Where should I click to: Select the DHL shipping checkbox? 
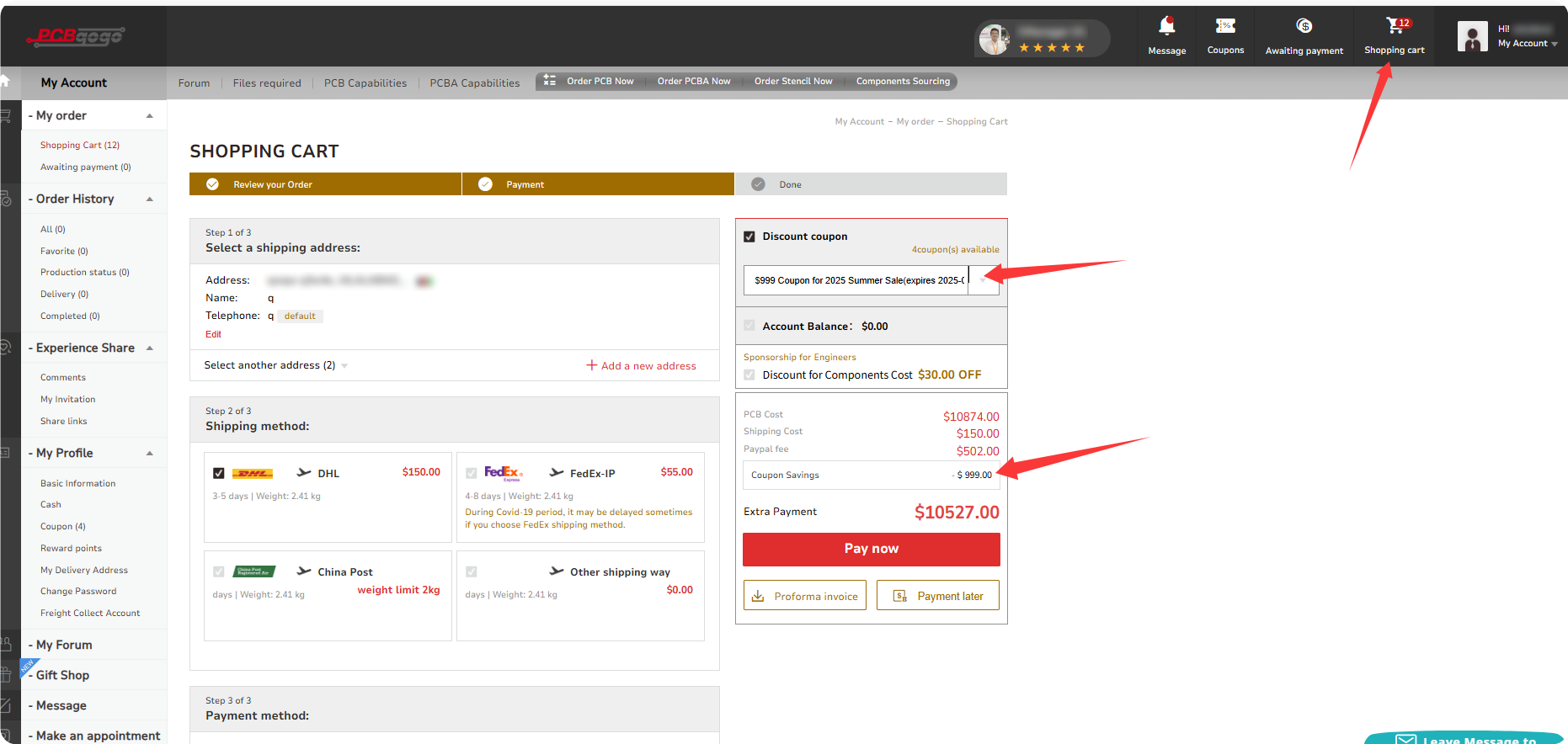point(219,473)
